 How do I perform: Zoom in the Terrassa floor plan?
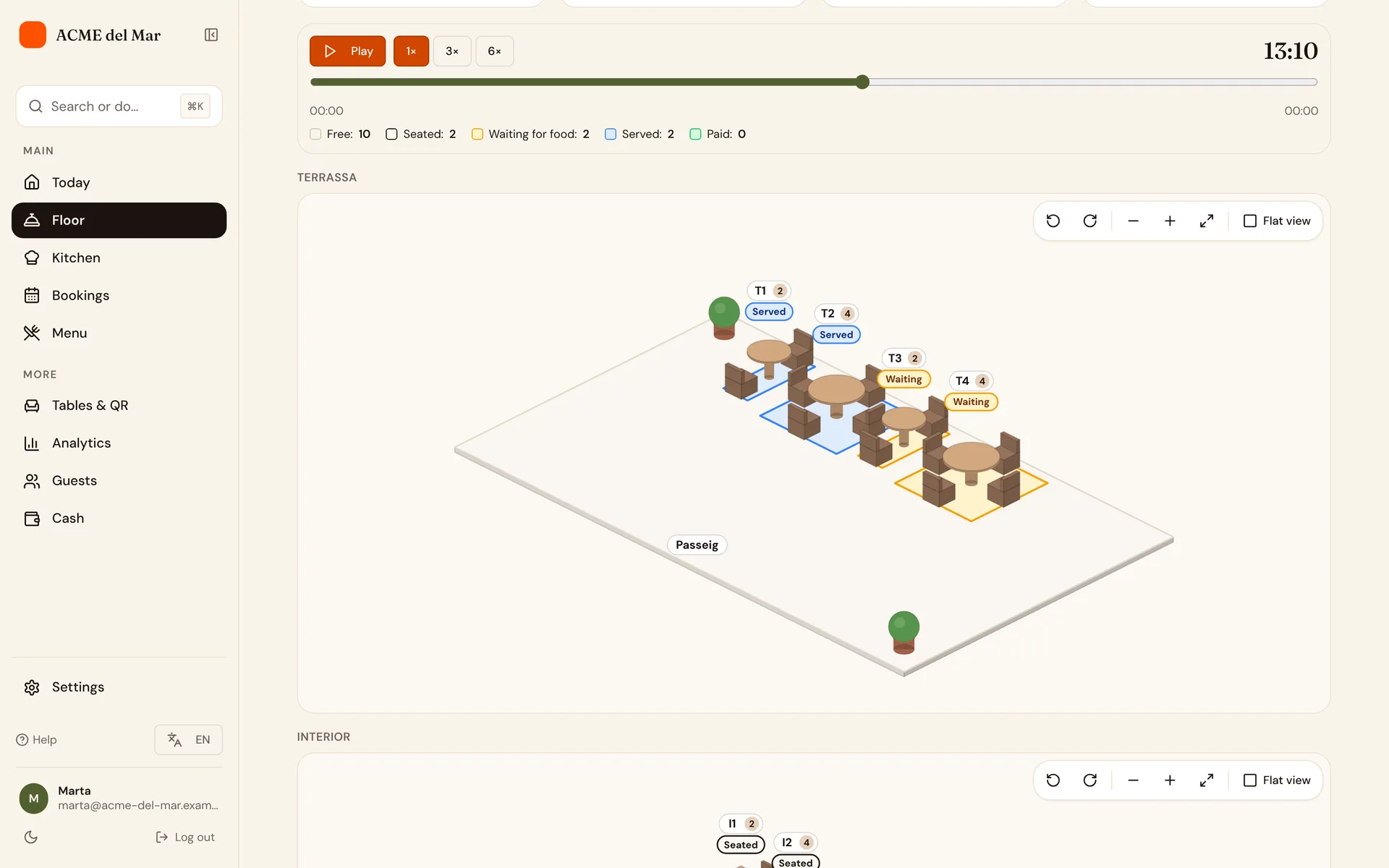[x=1170, y=221]
